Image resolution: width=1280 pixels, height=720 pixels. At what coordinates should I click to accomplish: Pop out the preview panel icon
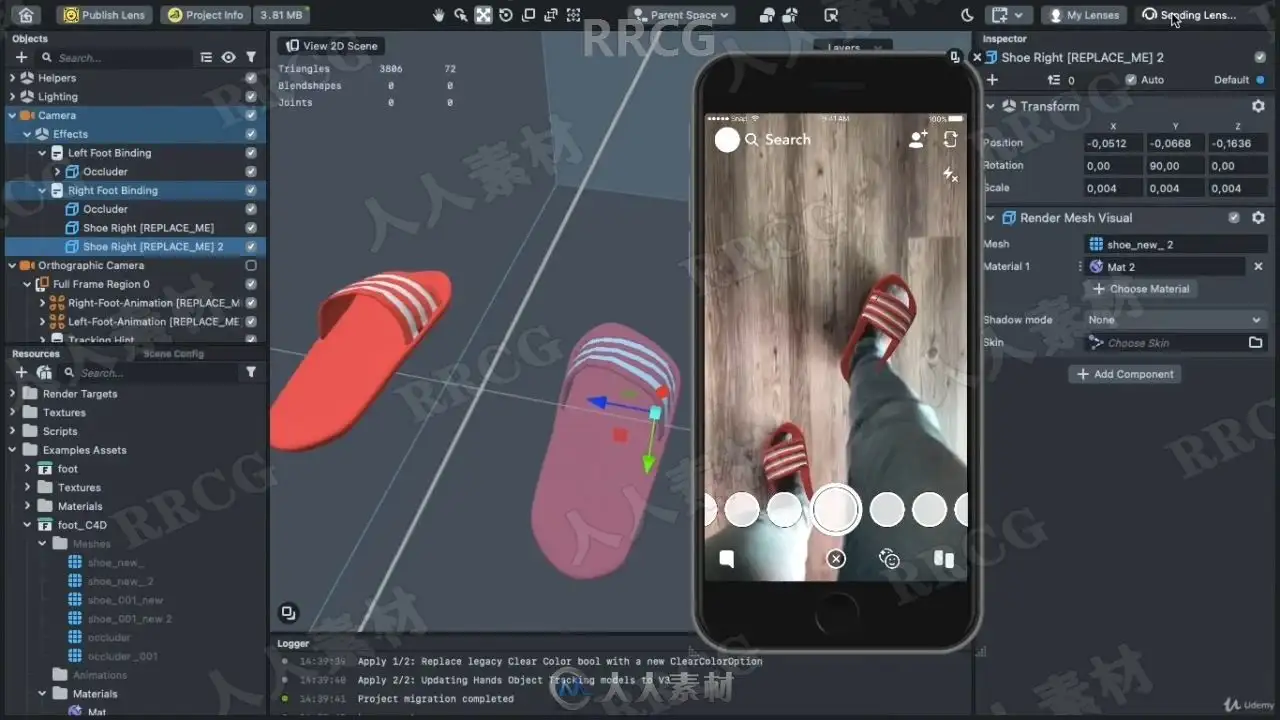point(954,58)
